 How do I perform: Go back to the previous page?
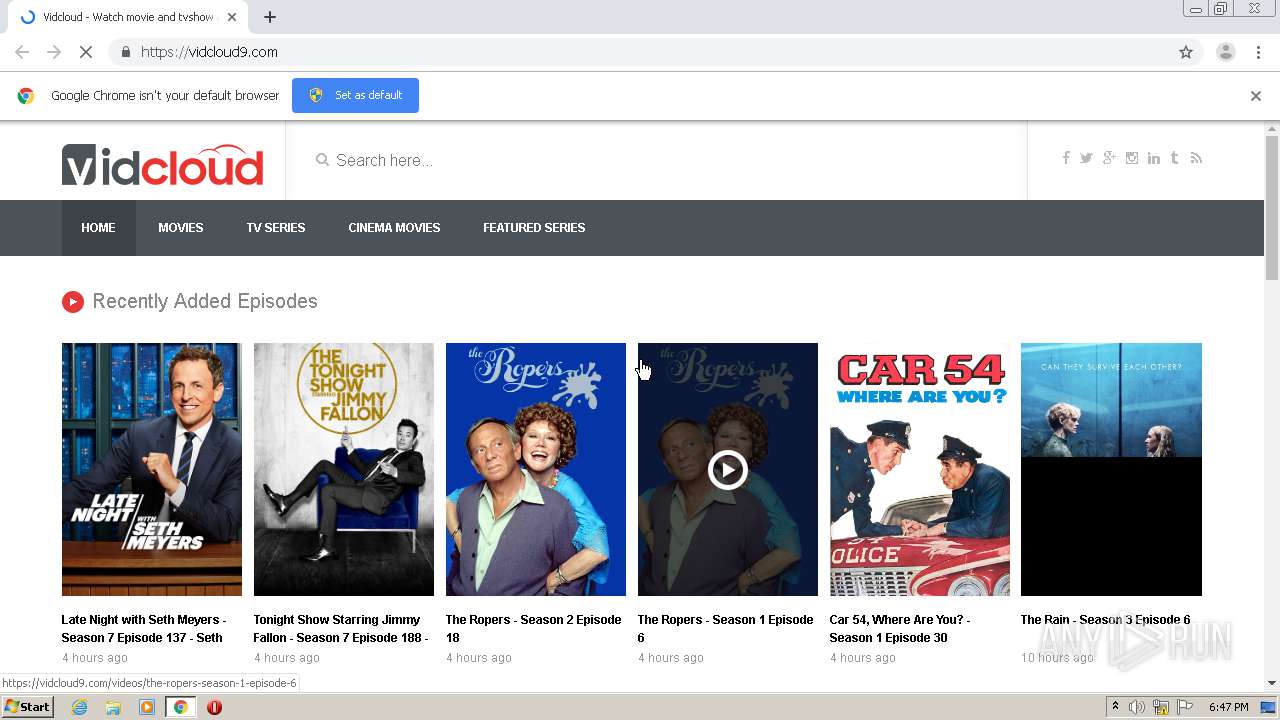22,52
